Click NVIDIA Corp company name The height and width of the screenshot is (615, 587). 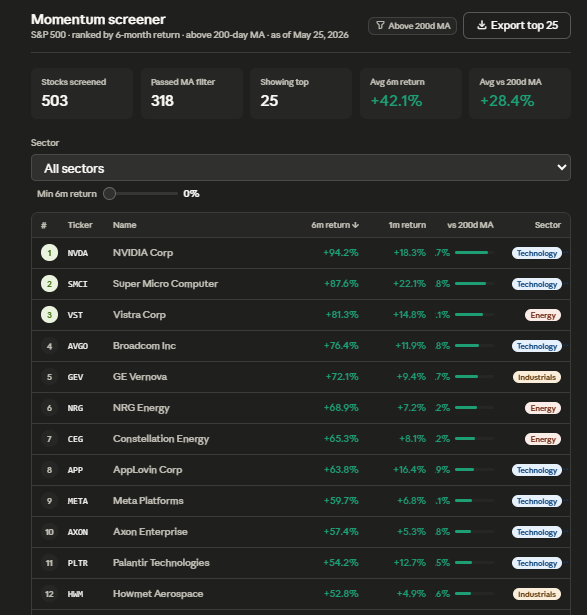143,253
